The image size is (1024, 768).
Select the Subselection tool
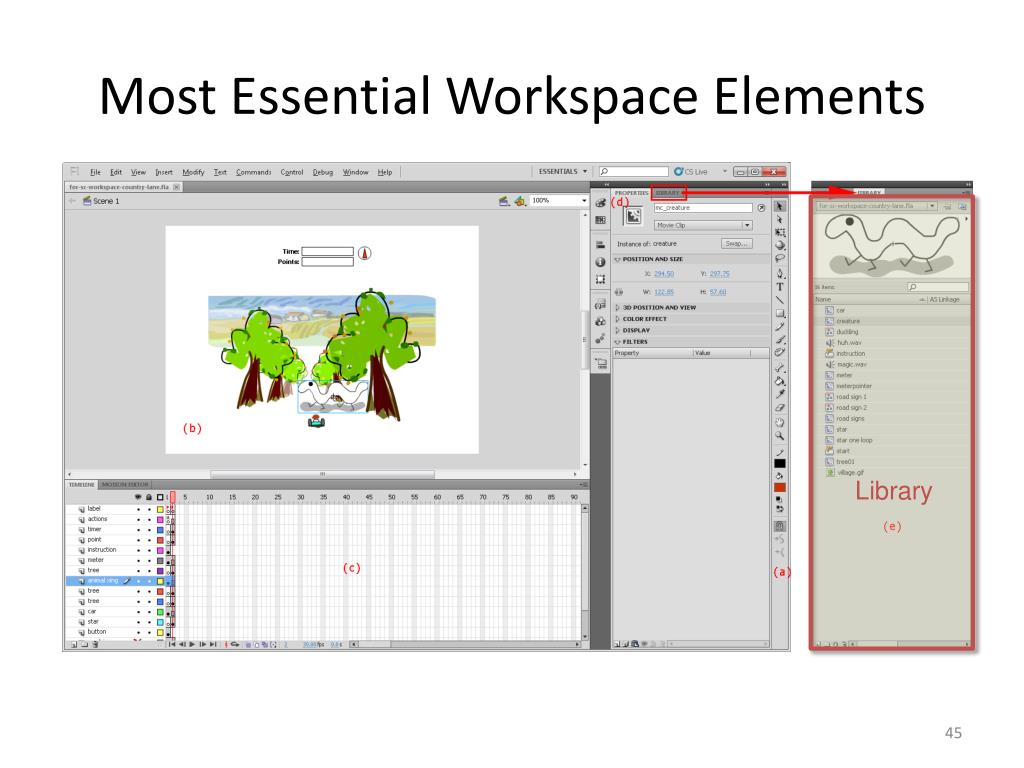point(780,219)
